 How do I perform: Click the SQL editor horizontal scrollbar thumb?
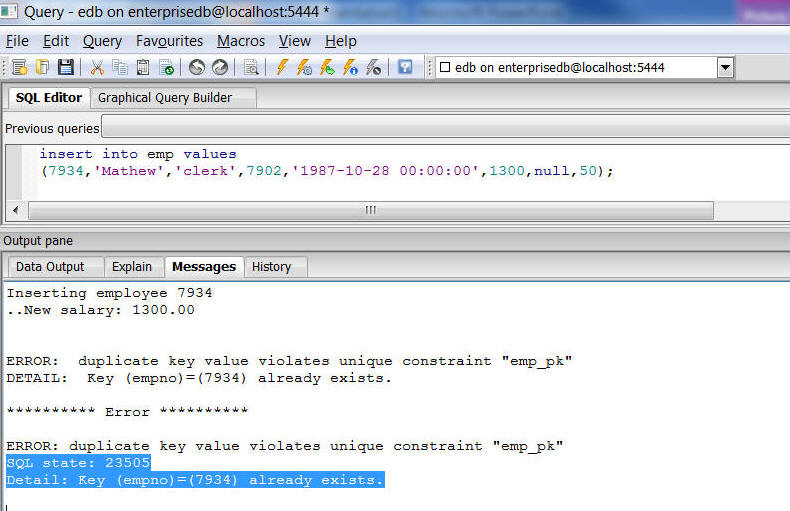pos(370,210)
